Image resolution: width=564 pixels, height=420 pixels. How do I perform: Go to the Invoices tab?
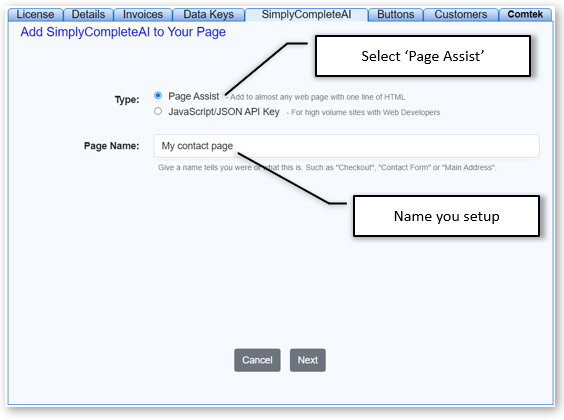point(143,14)
